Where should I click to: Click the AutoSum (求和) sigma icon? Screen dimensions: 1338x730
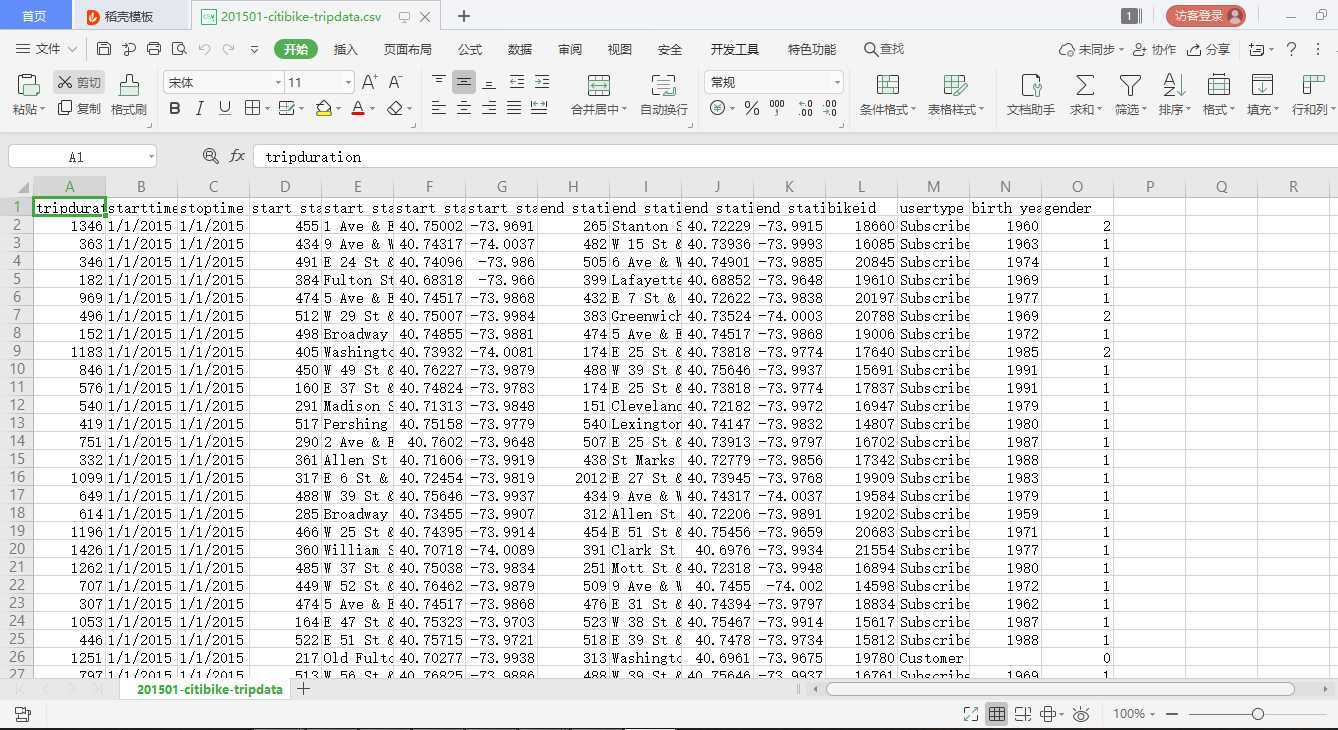click(1084, 85)
